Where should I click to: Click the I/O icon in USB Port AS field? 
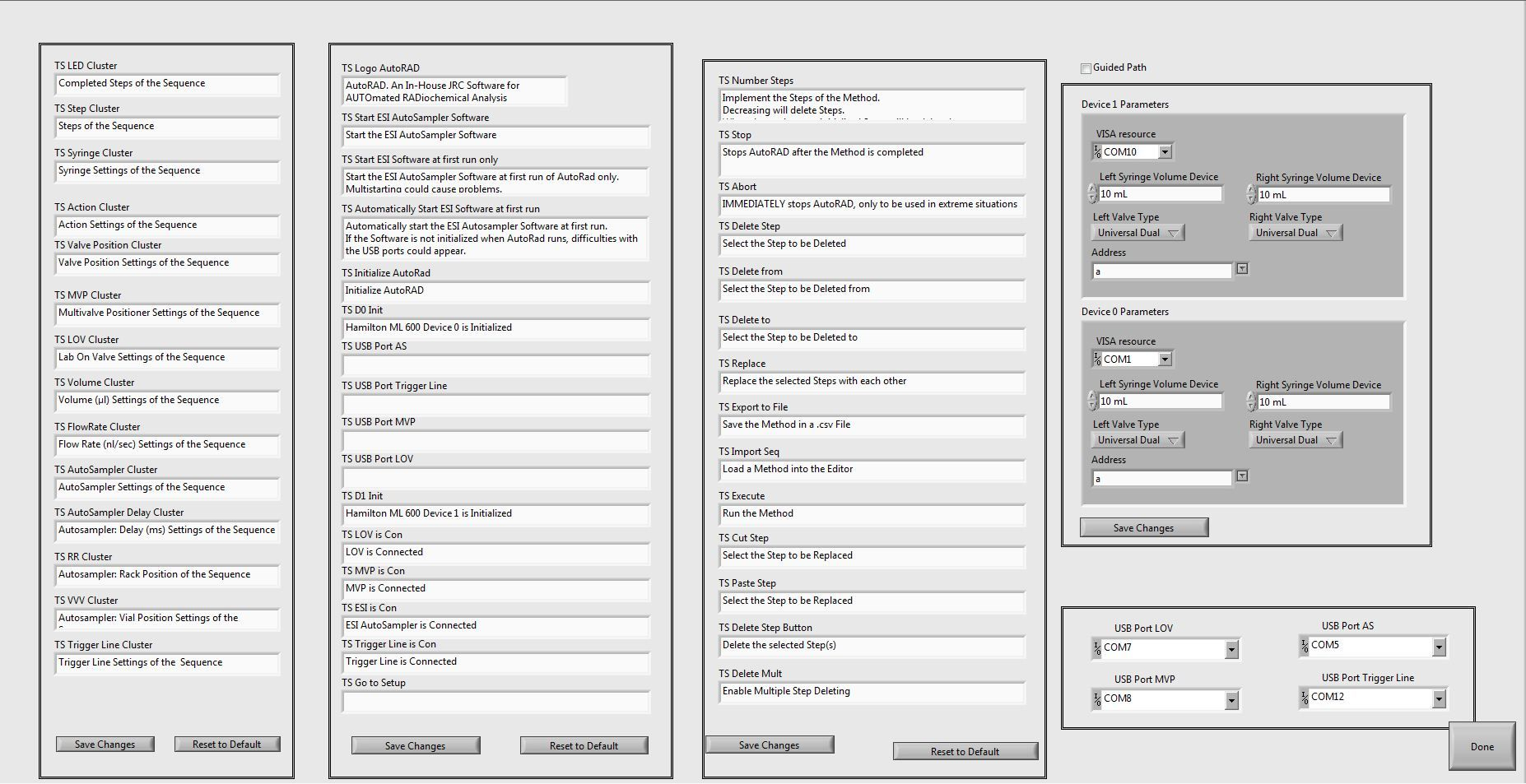click(x=1305, y=646)
